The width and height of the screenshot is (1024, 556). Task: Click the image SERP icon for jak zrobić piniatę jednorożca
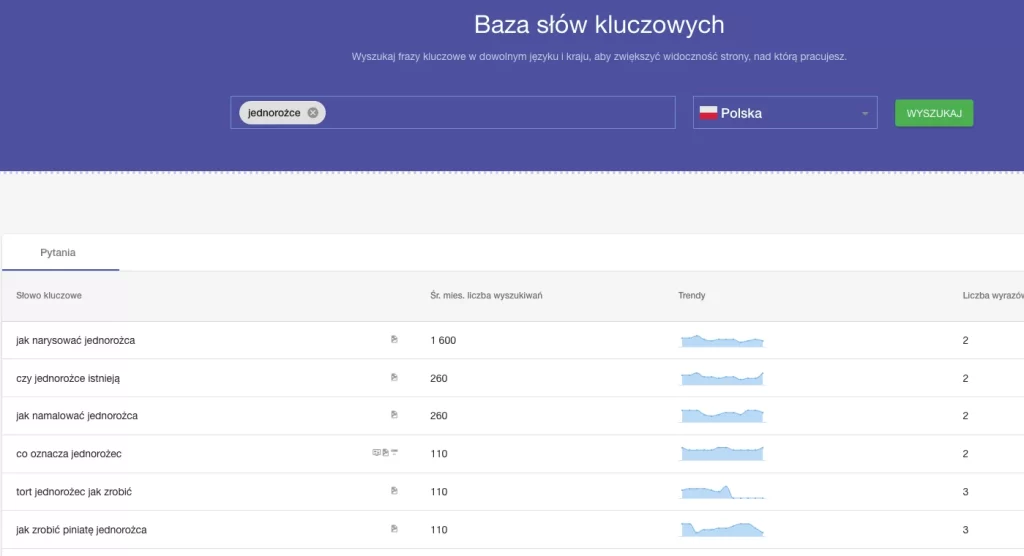pyautogui.click(x=394, y=529)
